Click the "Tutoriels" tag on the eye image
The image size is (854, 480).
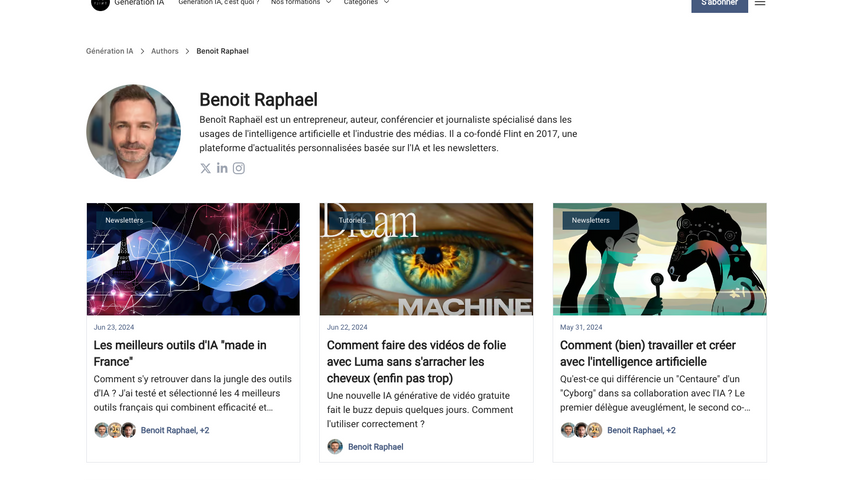pos(352,220)
